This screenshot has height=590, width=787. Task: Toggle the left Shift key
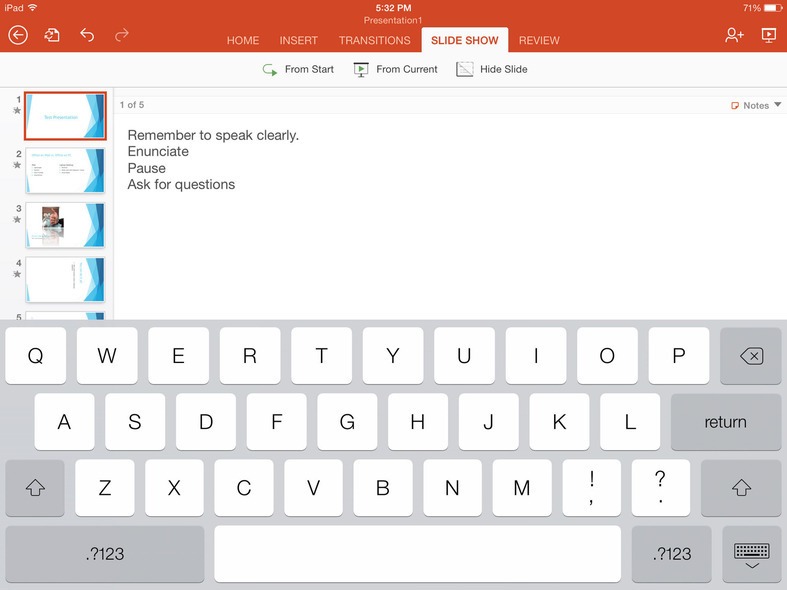pos(35,488)
